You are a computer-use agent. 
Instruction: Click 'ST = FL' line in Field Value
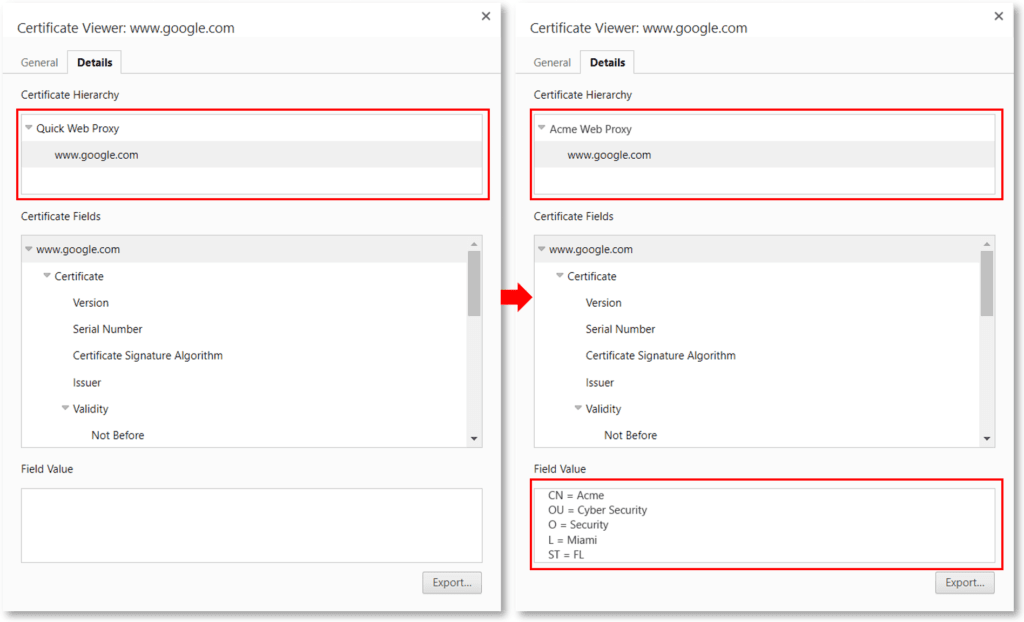566,555
